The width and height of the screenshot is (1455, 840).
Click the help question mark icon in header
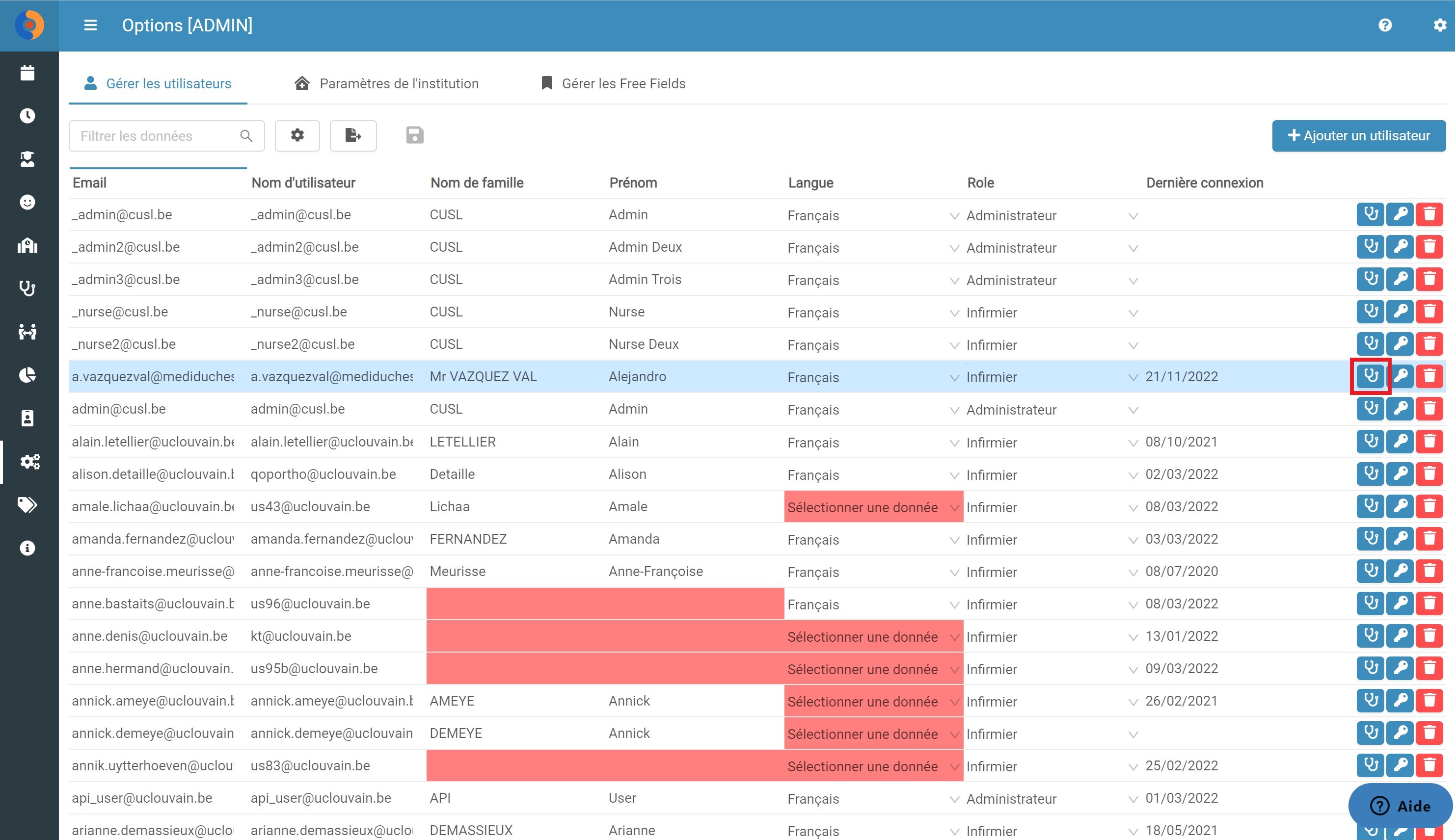[1385, 26]
